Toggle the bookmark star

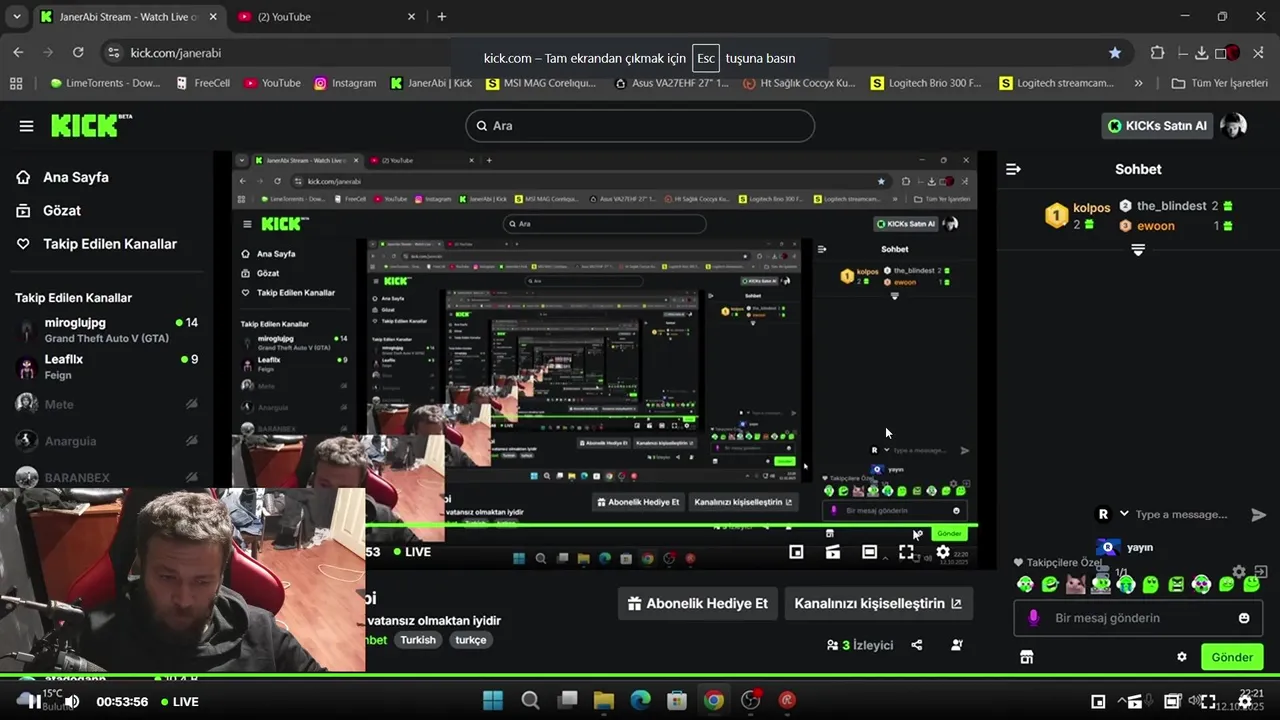[1115, 53]
